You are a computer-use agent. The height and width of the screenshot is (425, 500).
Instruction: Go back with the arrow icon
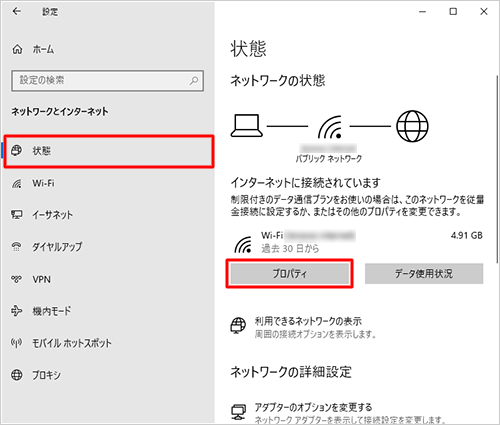coord(16,11)
